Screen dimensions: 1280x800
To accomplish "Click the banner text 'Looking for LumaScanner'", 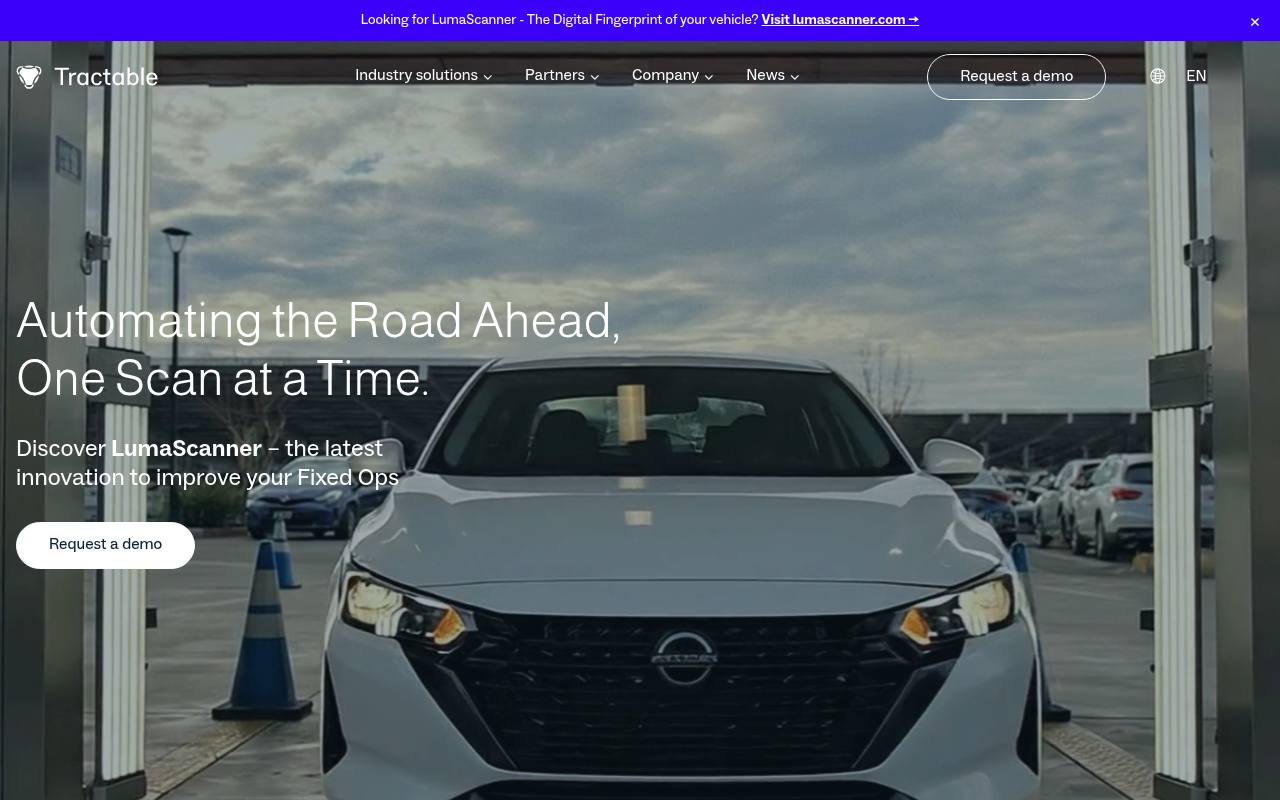I will click(559, 20).
